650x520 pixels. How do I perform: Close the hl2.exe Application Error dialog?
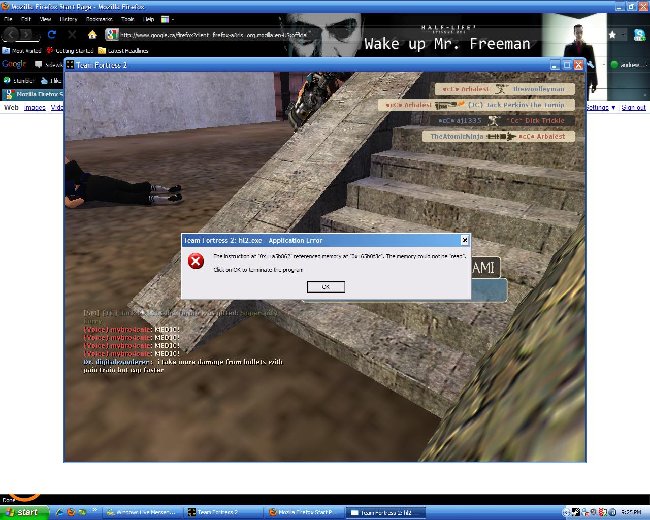pos(465,240)
